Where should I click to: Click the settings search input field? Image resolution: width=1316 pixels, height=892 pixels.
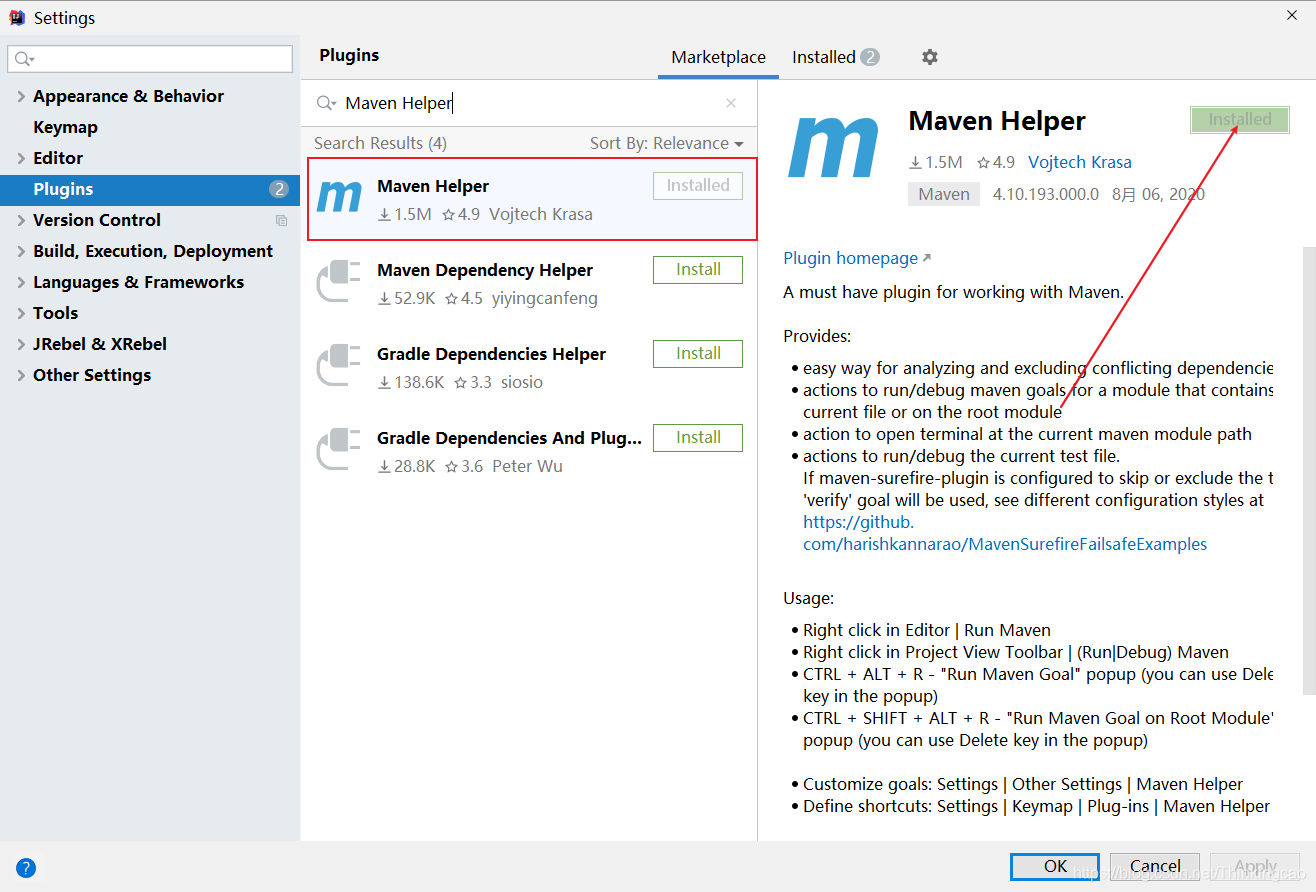tap(150, 59)
